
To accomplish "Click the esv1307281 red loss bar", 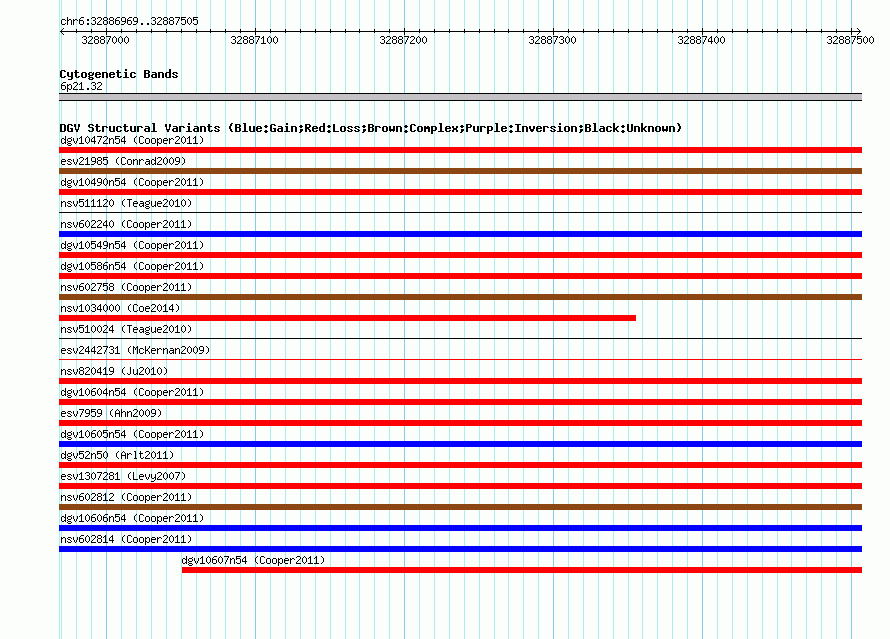I will point(460,486).
